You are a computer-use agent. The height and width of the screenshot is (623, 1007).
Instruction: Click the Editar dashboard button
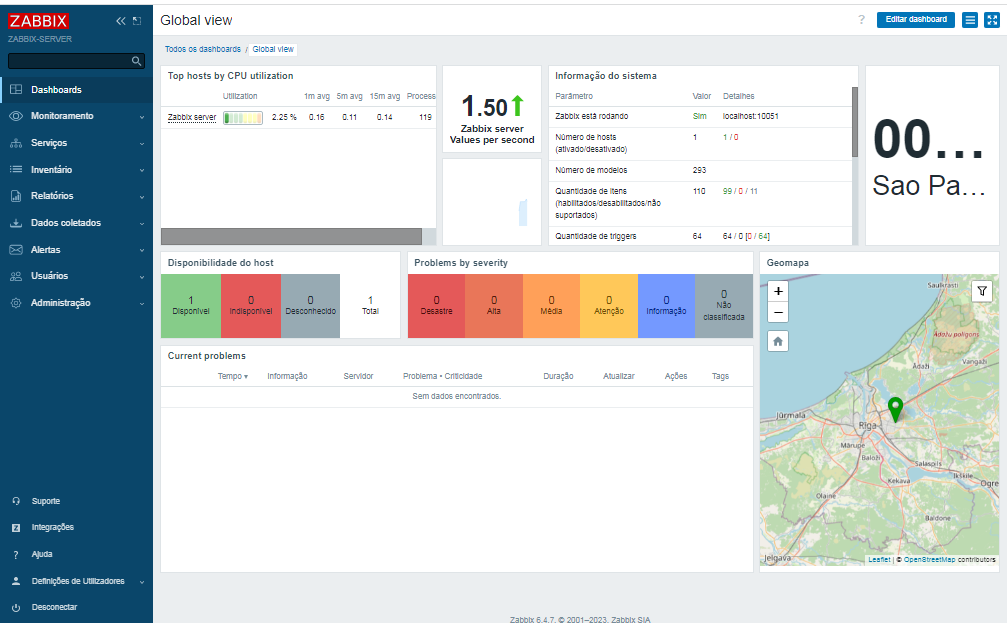click(916, 20)
